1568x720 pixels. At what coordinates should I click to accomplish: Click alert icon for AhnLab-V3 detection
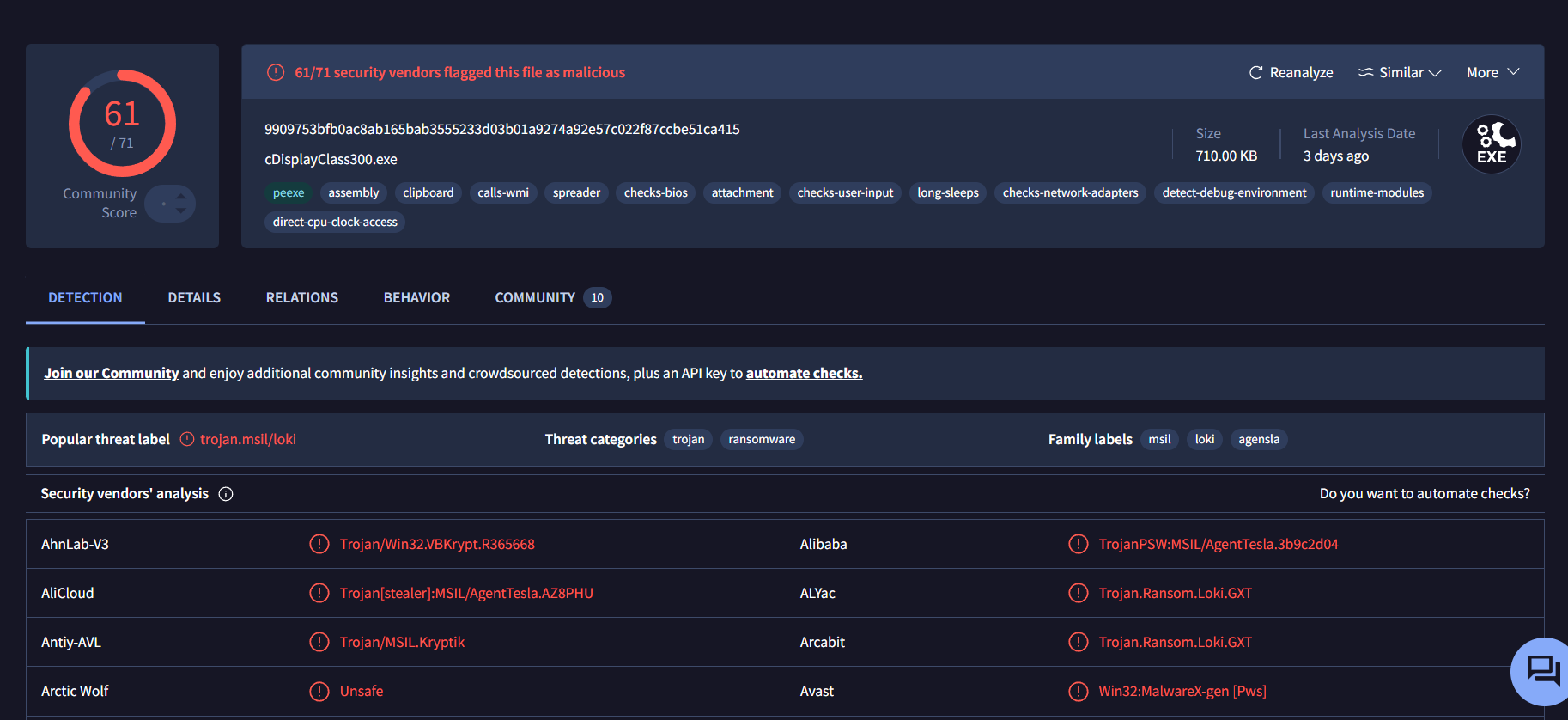point(319,544)
